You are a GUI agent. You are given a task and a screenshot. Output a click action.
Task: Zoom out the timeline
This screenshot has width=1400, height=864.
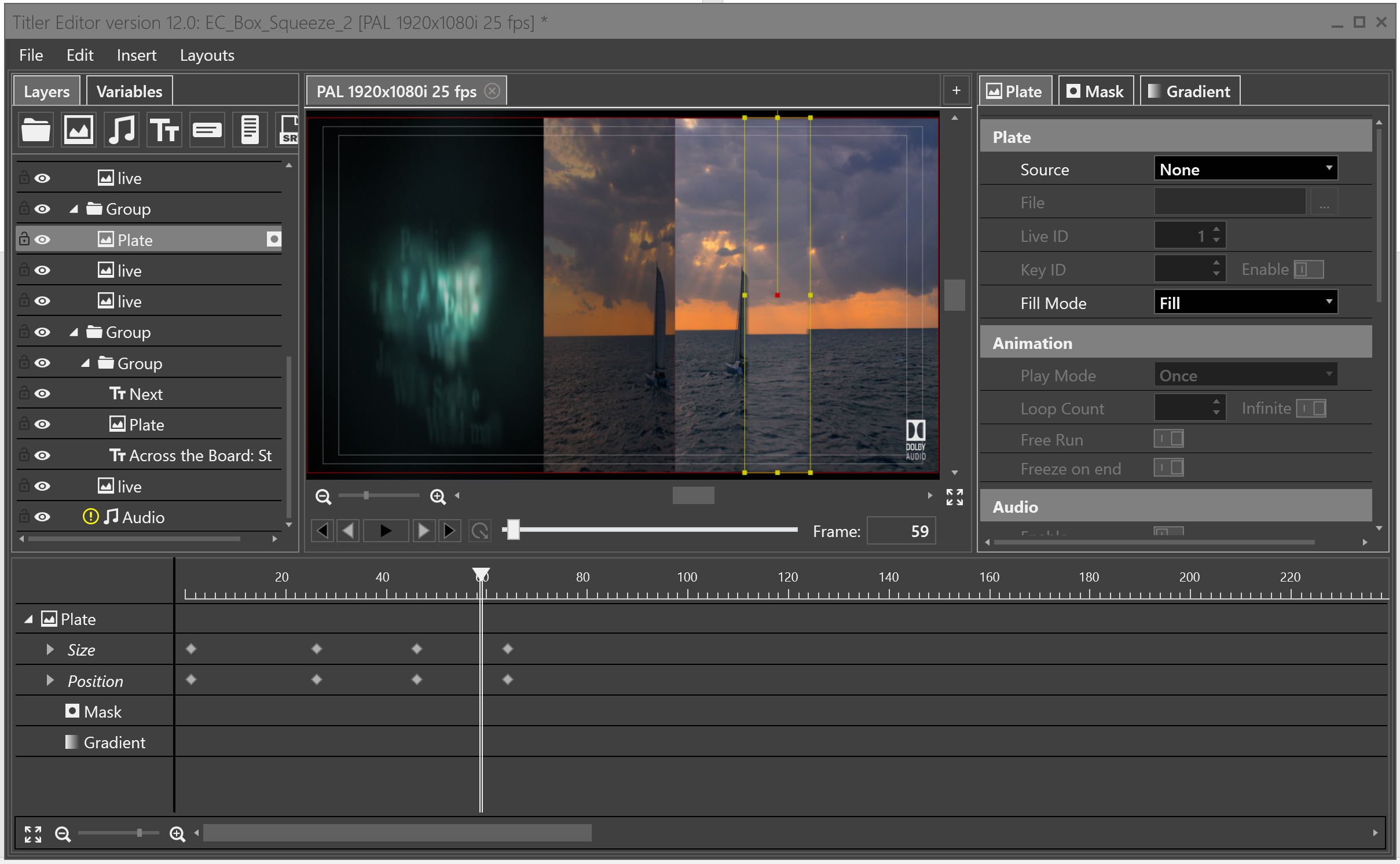(63, 834)
